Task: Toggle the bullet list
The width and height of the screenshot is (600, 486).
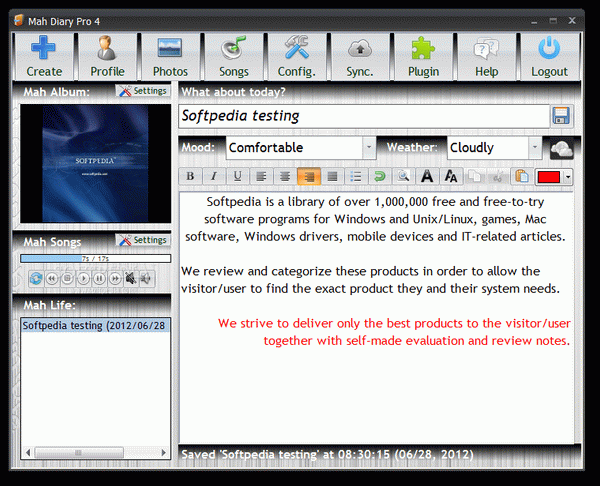Action: tap(356, 176)
